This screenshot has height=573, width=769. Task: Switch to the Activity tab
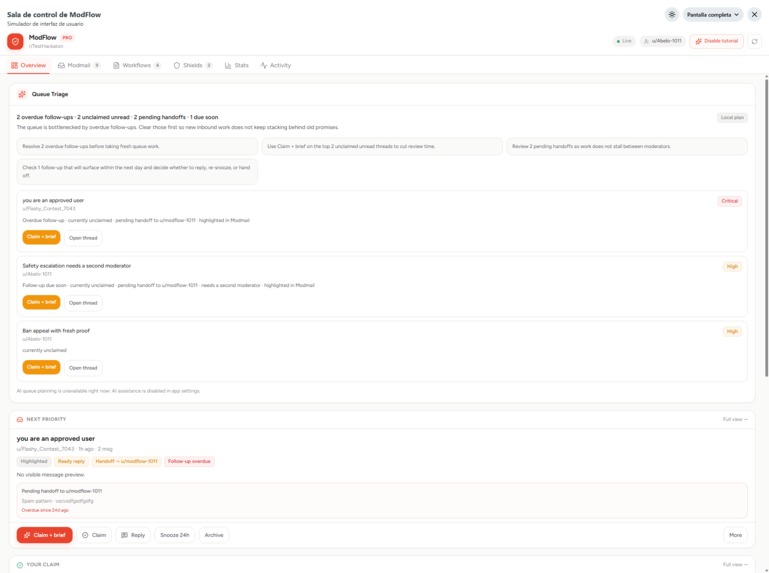point(276,65)
